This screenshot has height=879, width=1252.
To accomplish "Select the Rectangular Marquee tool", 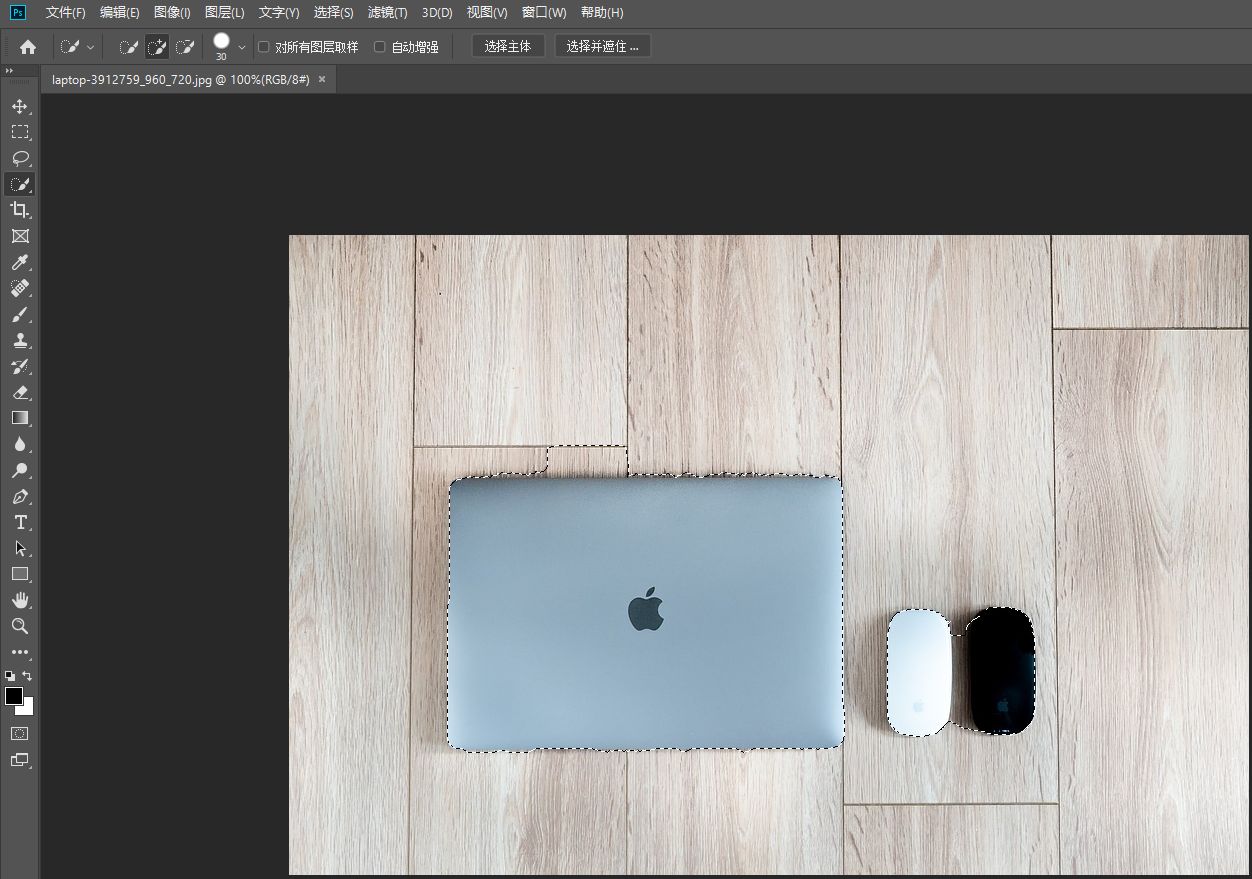I will click(20, 132).
